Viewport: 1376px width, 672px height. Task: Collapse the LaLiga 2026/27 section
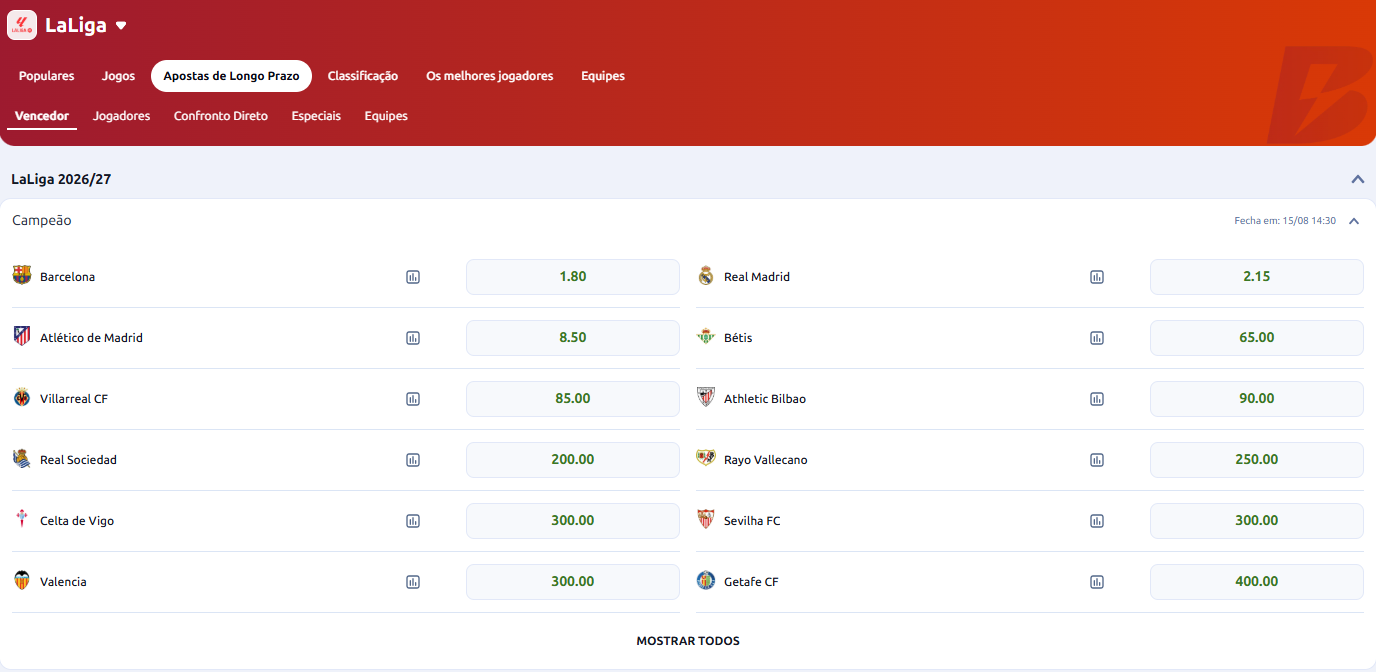click(x=1357, y=180)
